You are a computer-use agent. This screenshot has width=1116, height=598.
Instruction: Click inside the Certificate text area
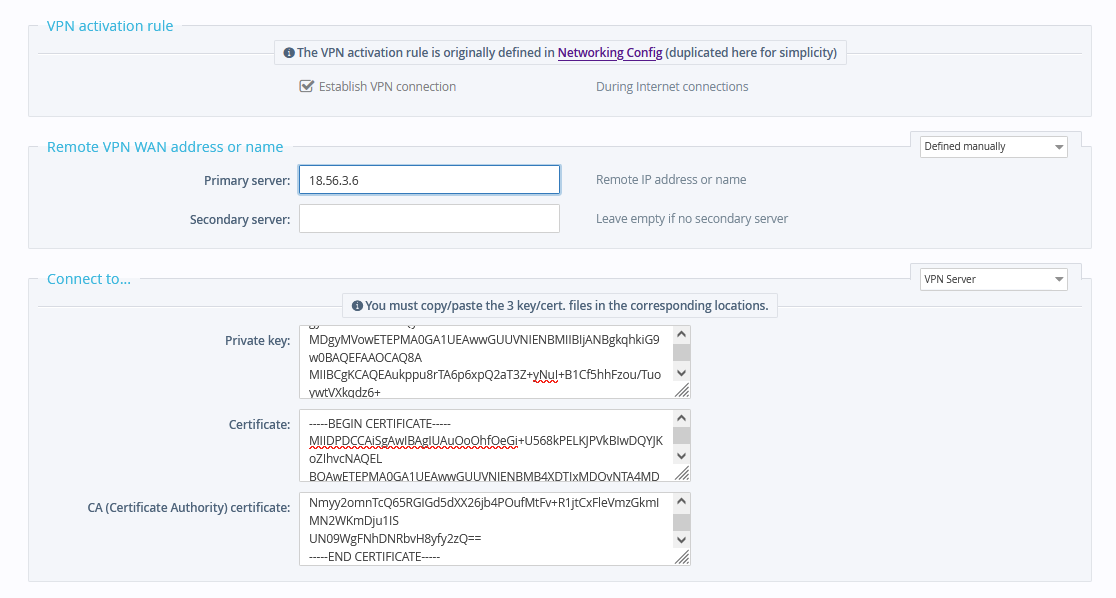[x=485, y=445]
